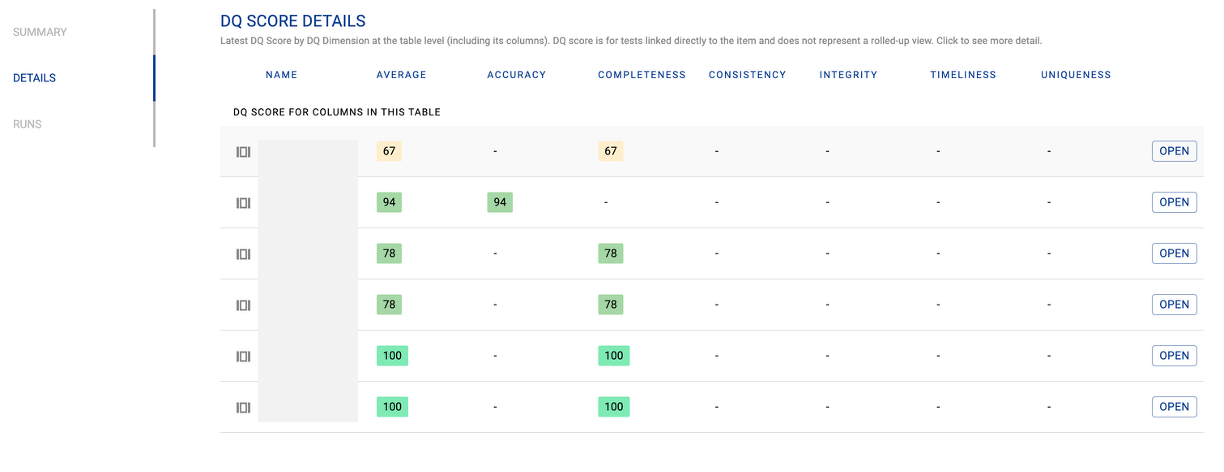Click the column icon in the first 78 row
The width and height of the screenshot is (1224, 472).
(x=243, y=254)
